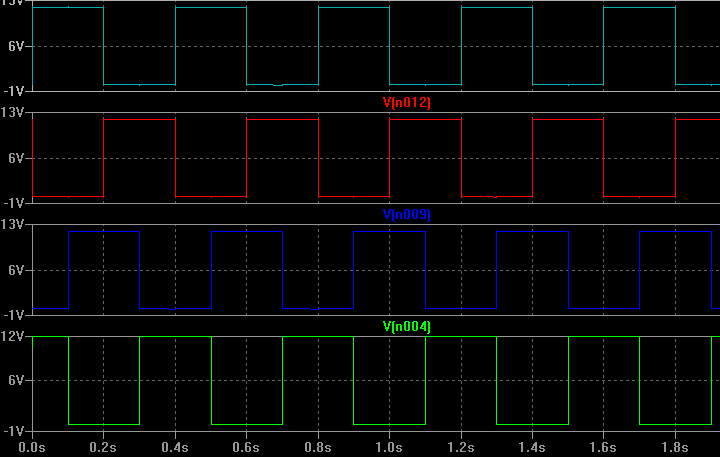Screen dimensions: 720x457
Task: Click the 6V axis label in V(n004) pane
Action: pos(16,380)
